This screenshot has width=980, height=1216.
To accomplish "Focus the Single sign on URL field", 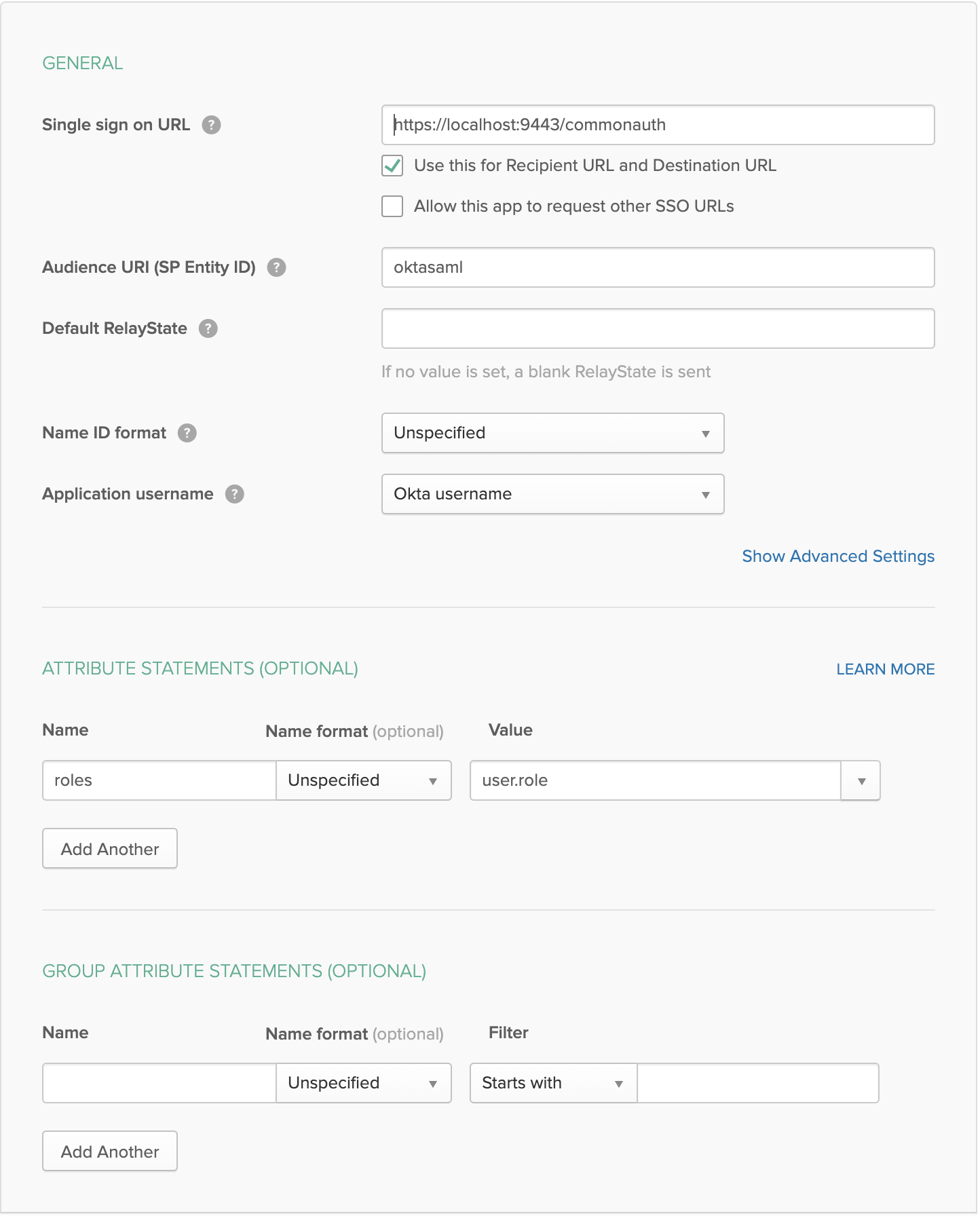I will [657, 125].
